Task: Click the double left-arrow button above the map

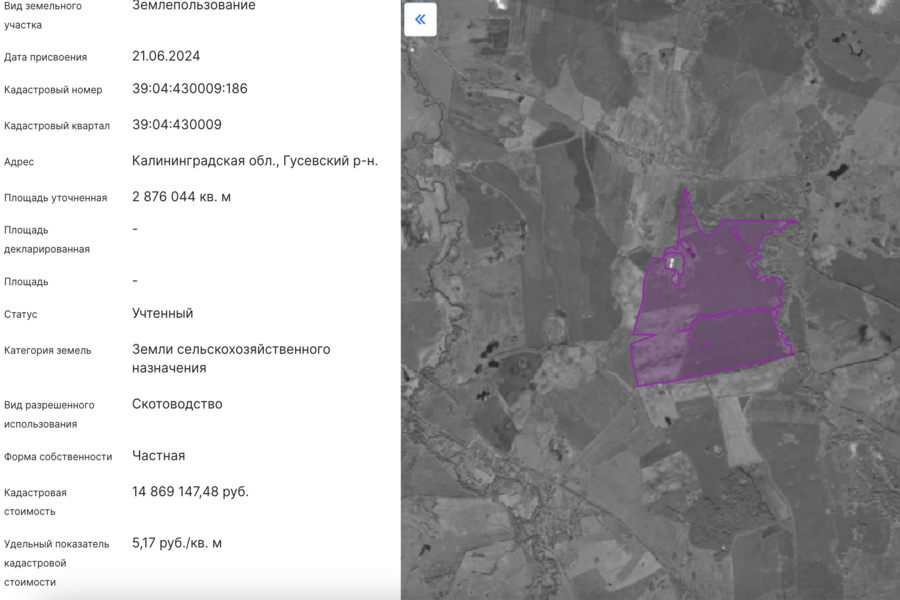Action: click(x=419, y=19)
